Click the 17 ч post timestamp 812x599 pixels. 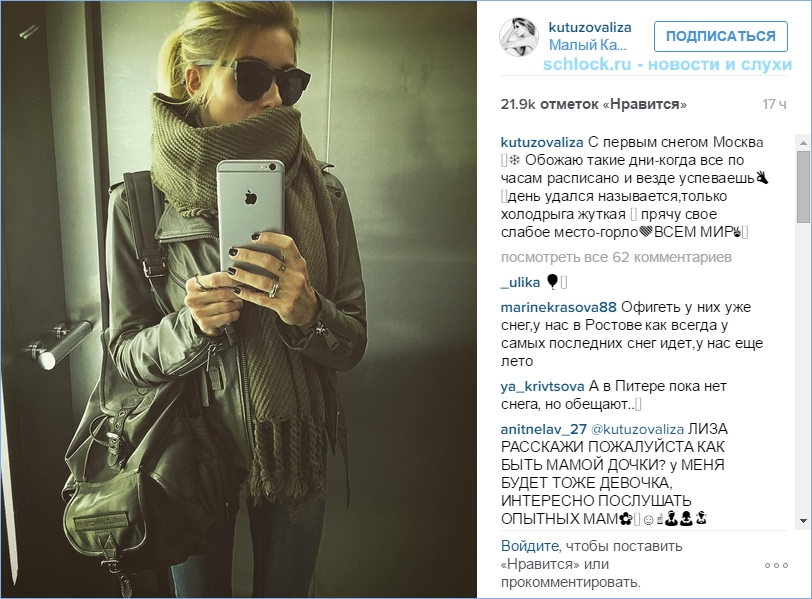coord(774,105)
